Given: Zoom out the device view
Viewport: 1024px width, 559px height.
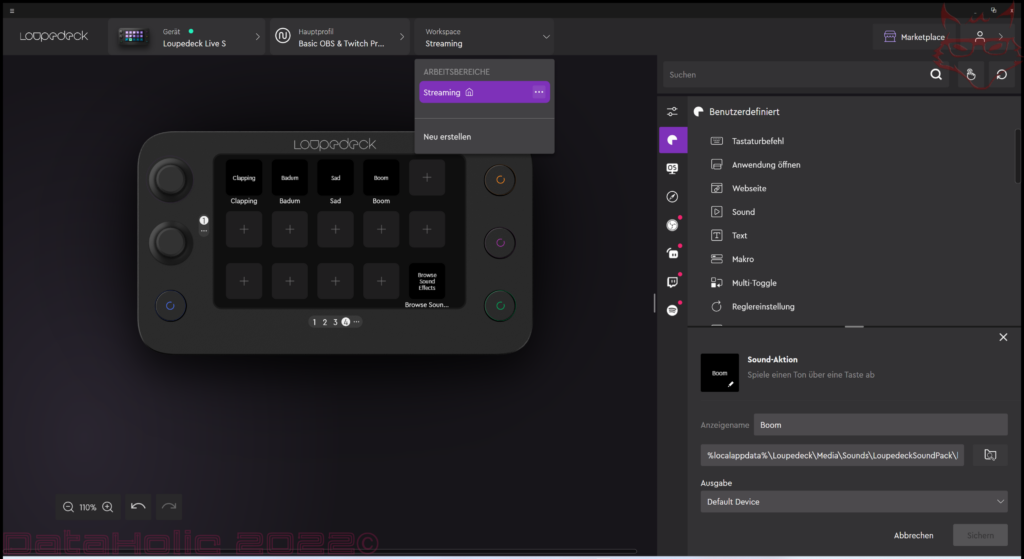Looking at the screenshot, I should point(68,507).
